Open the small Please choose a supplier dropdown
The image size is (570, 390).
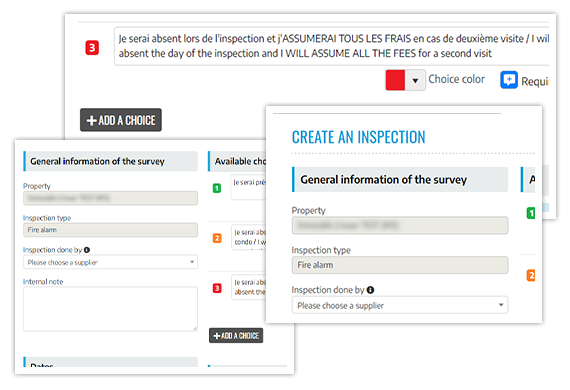pos(110,262)
